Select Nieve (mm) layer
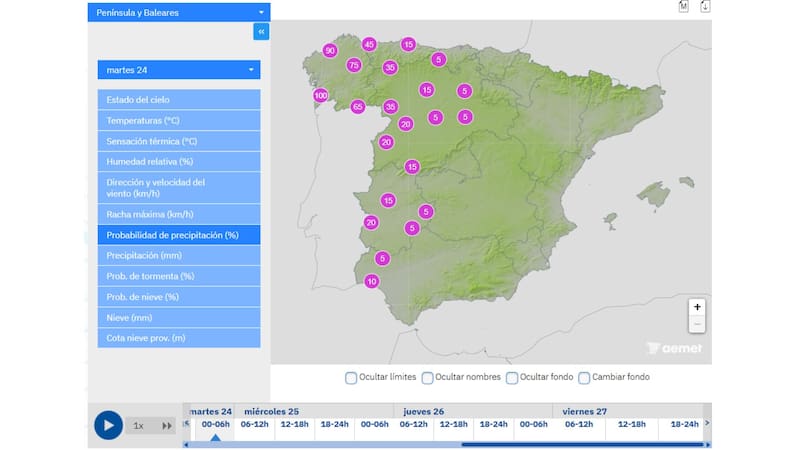Viewport: 800px width, 450px height. (179, 317)
